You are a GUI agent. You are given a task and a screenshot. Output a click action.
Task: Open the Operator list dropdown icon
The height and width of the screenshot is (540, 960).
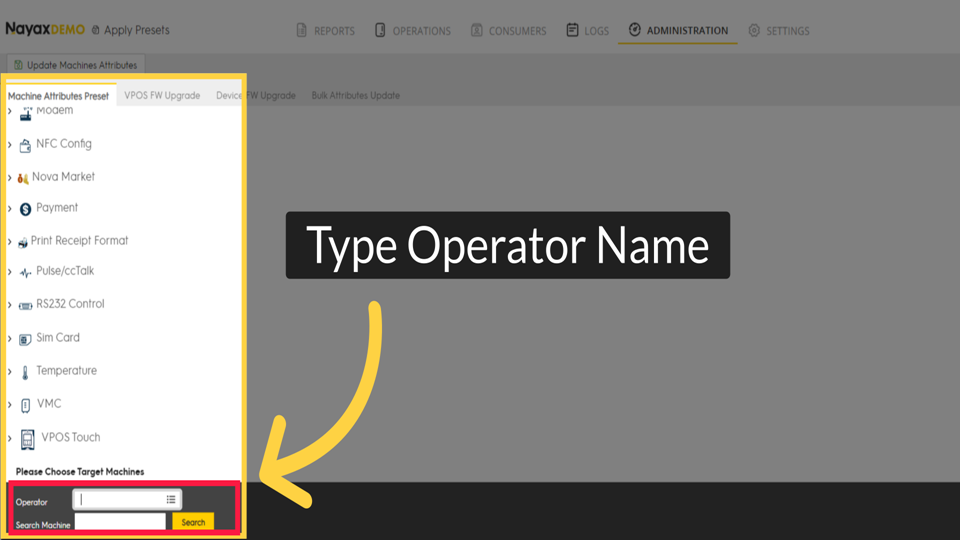point(171,500)
